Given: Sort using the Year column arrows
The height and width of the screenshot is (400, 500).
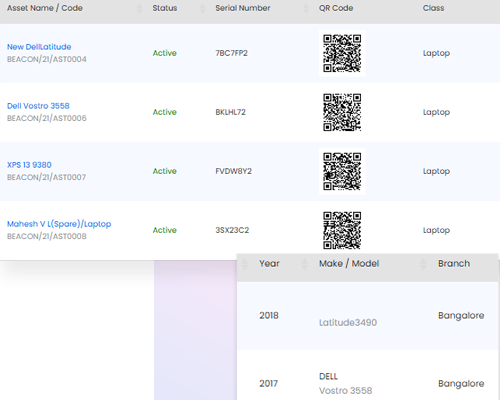Looking at the screenshot, I should click(x=304, y=264).
